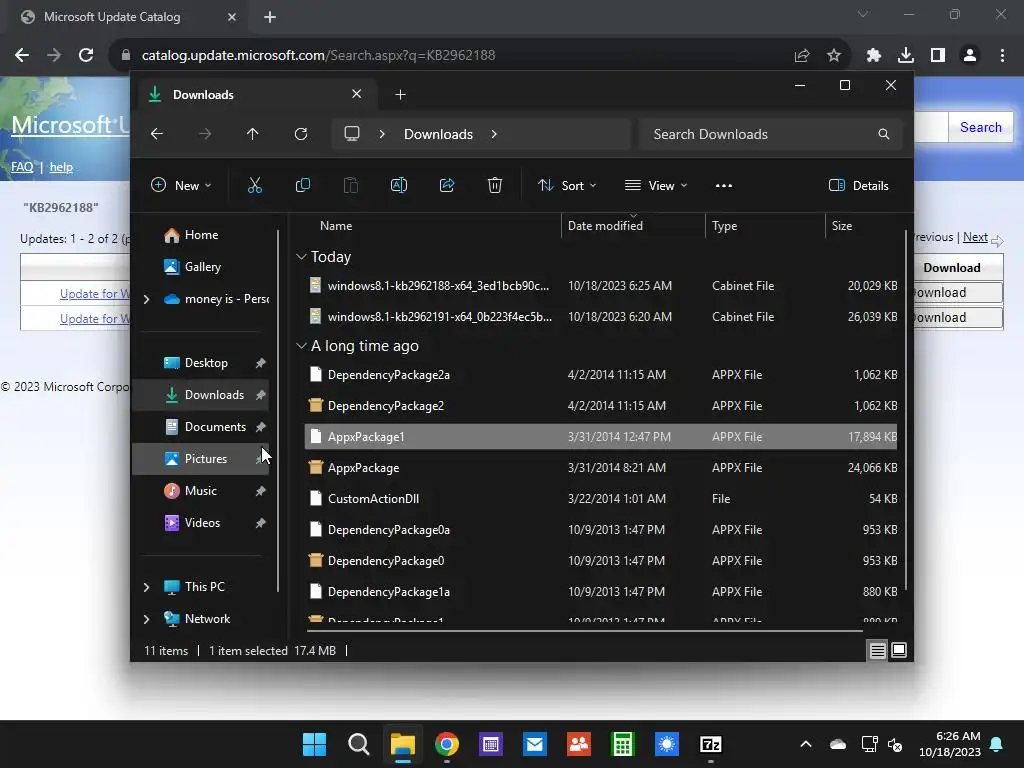Open Chrome downloads icon

[906, 56]
